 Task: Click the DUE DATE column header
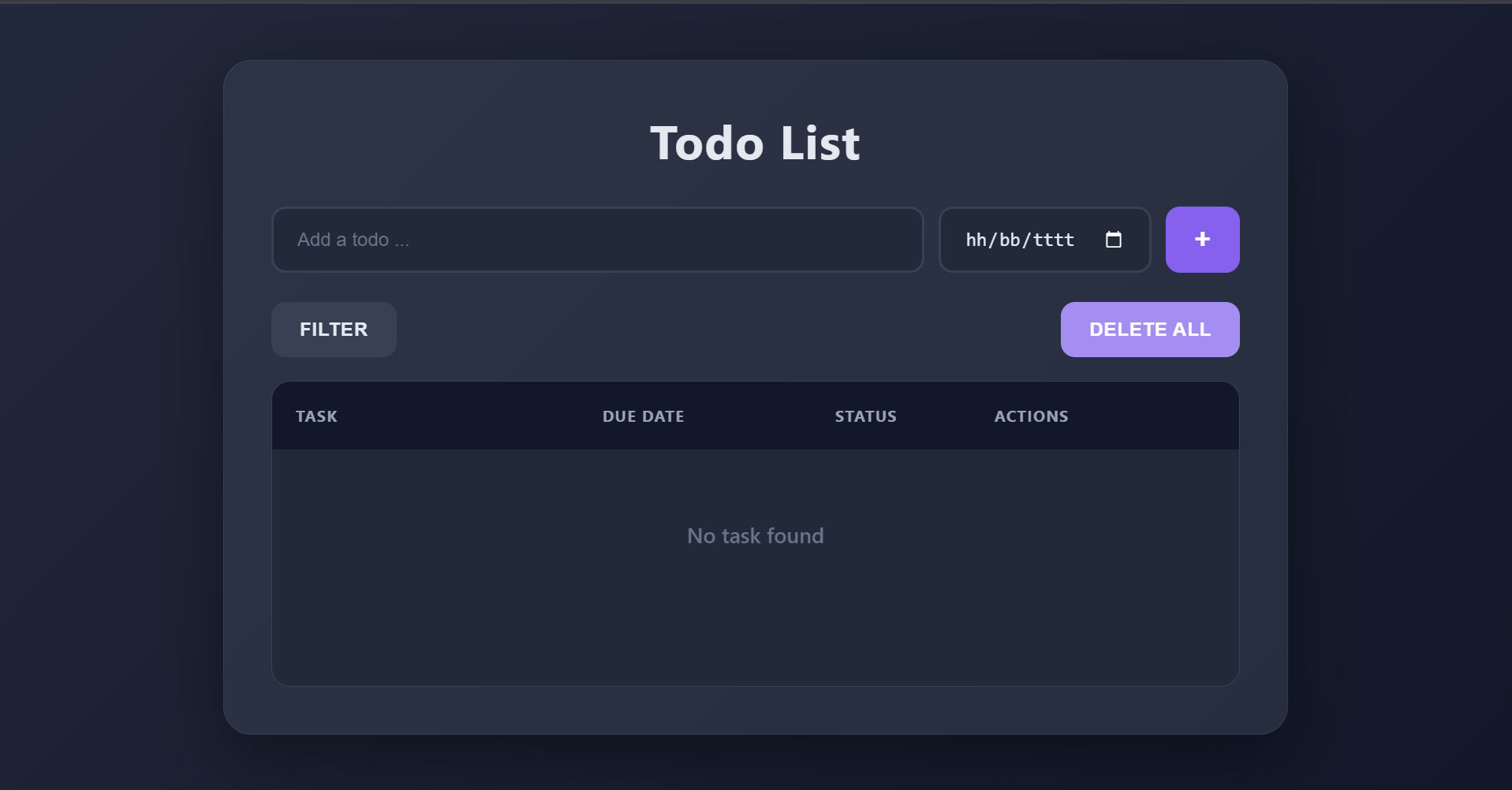click(x=643, y=416)
